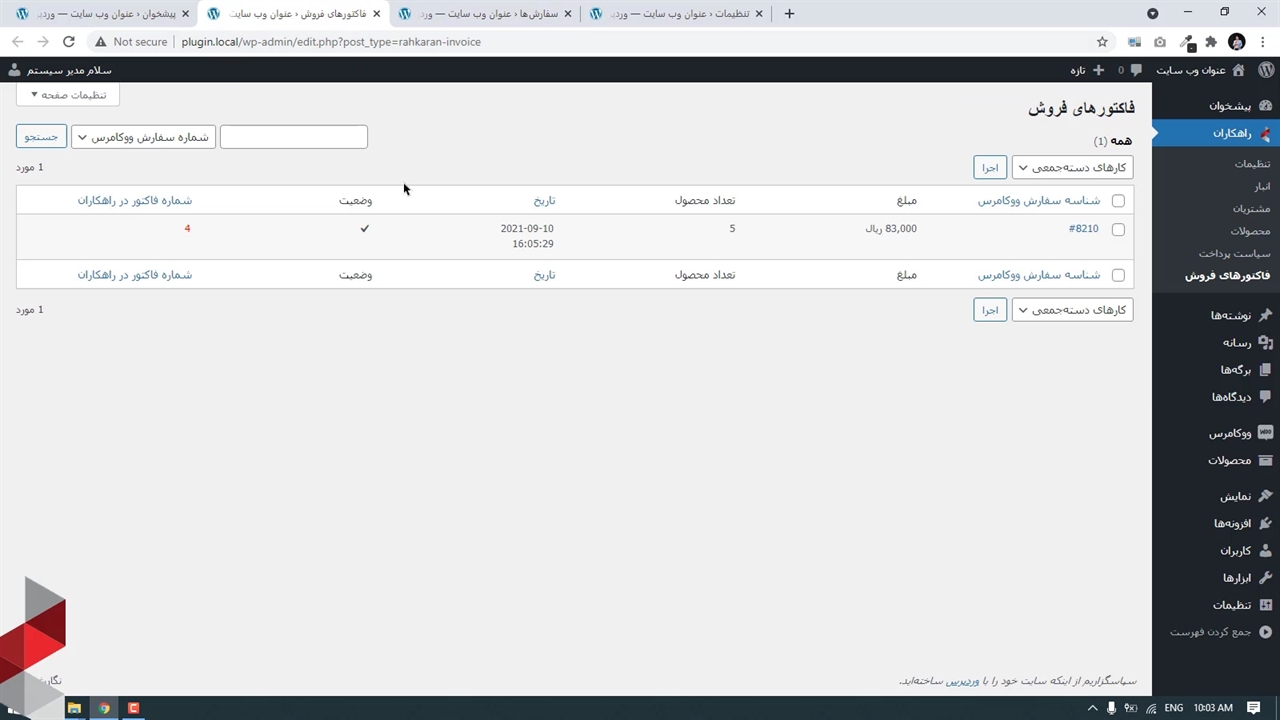This screenshot has height=720, width=1280.
Task: Click the WordPress logo in admin bar
Action: (x=1265, y=70)
